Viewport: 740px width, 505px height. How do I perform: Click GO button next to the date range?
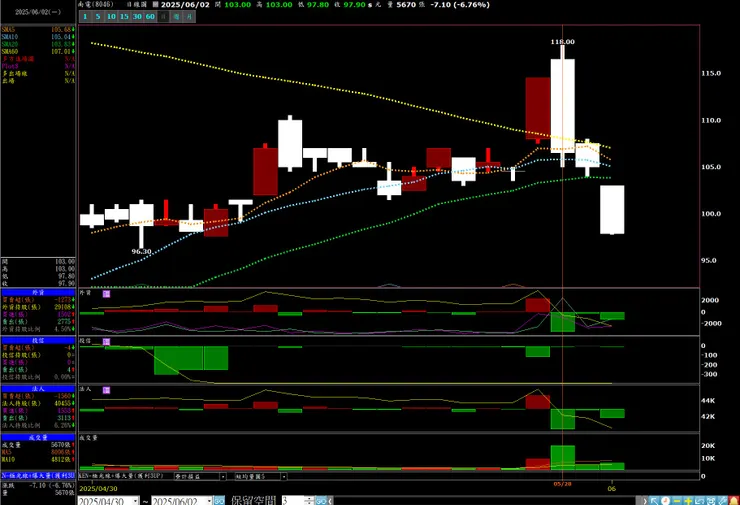point(219,501)
